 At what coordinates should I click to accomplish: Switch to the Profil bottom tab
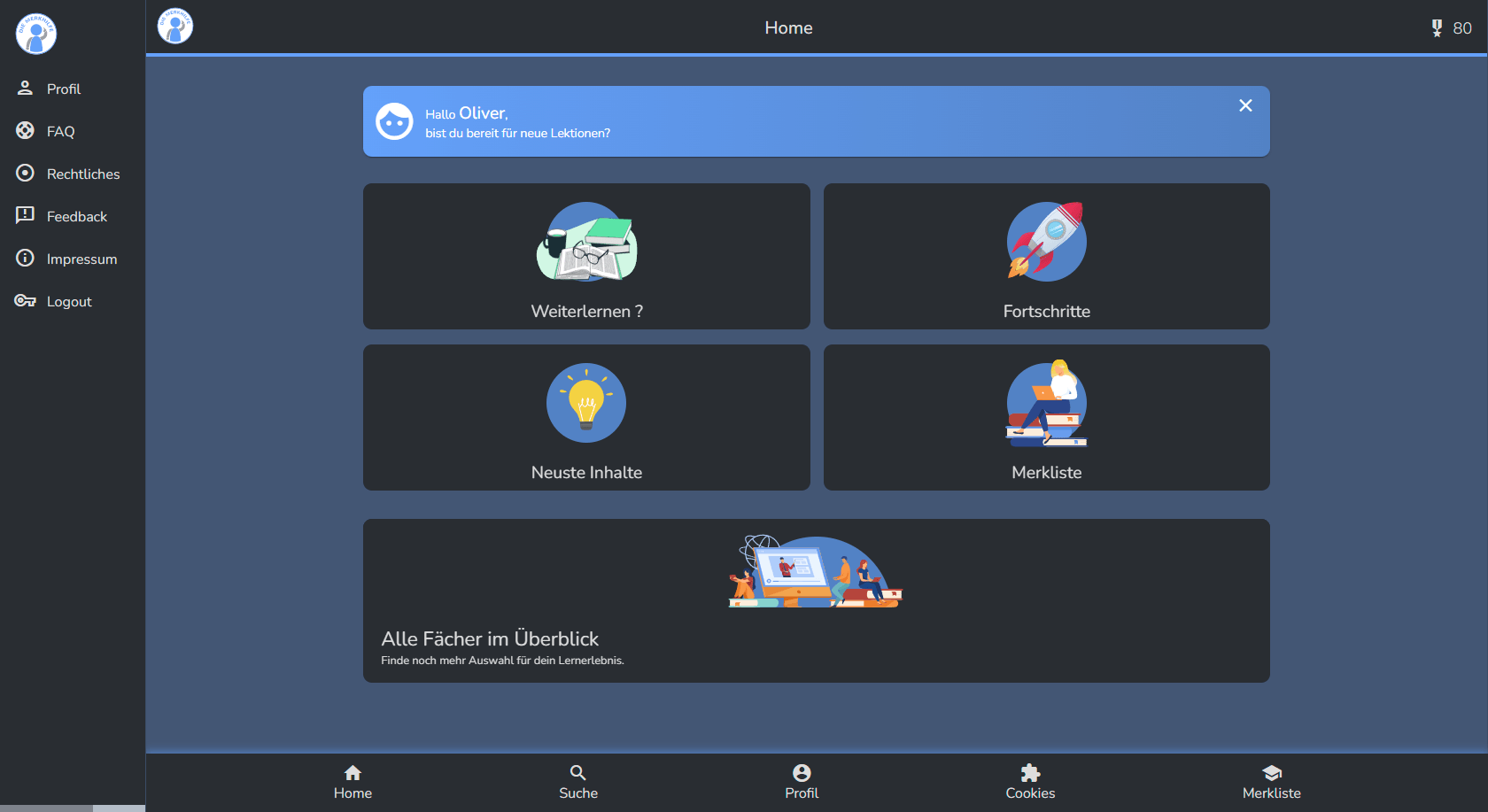coord(802,782)
